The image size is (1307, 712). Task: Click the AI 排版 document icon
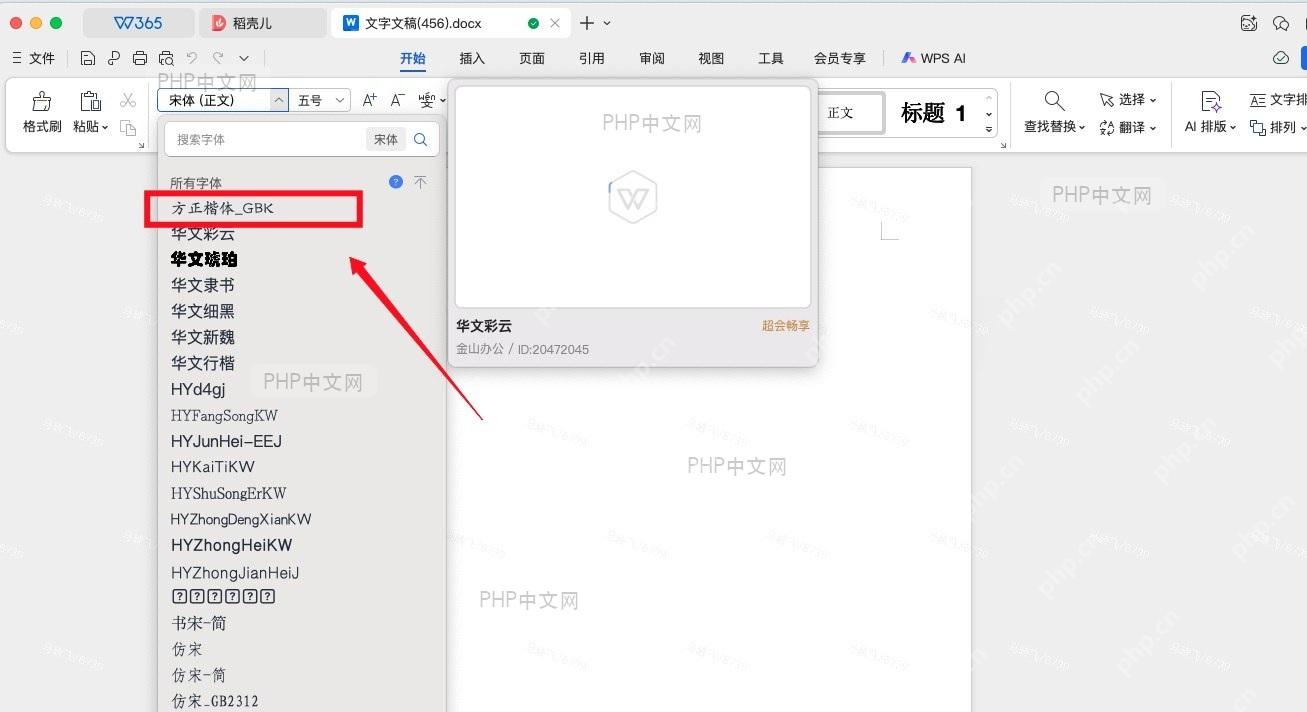(1211, 101)
